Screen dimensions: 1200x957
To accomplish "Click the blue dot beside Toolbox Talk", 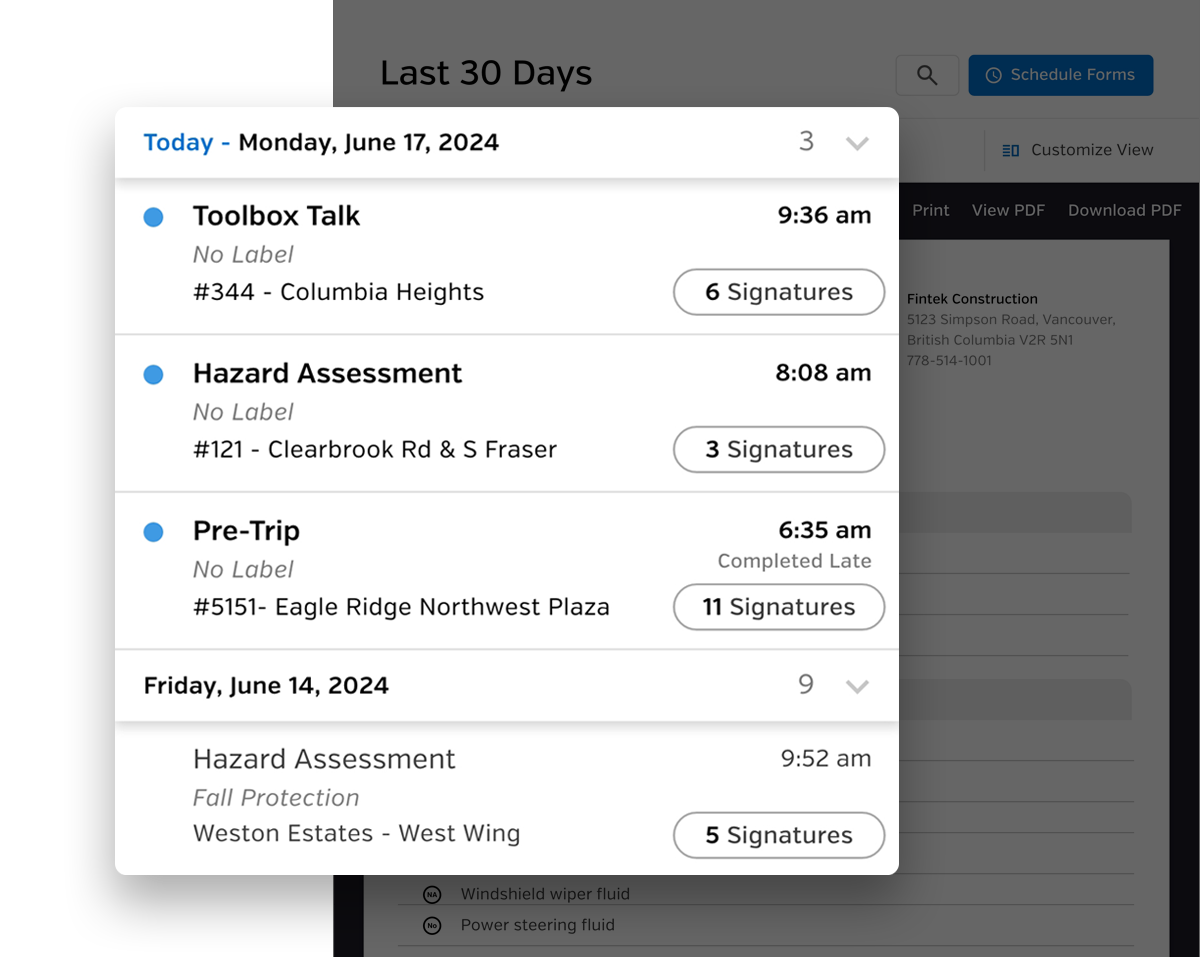I will (x=153, y=217).
